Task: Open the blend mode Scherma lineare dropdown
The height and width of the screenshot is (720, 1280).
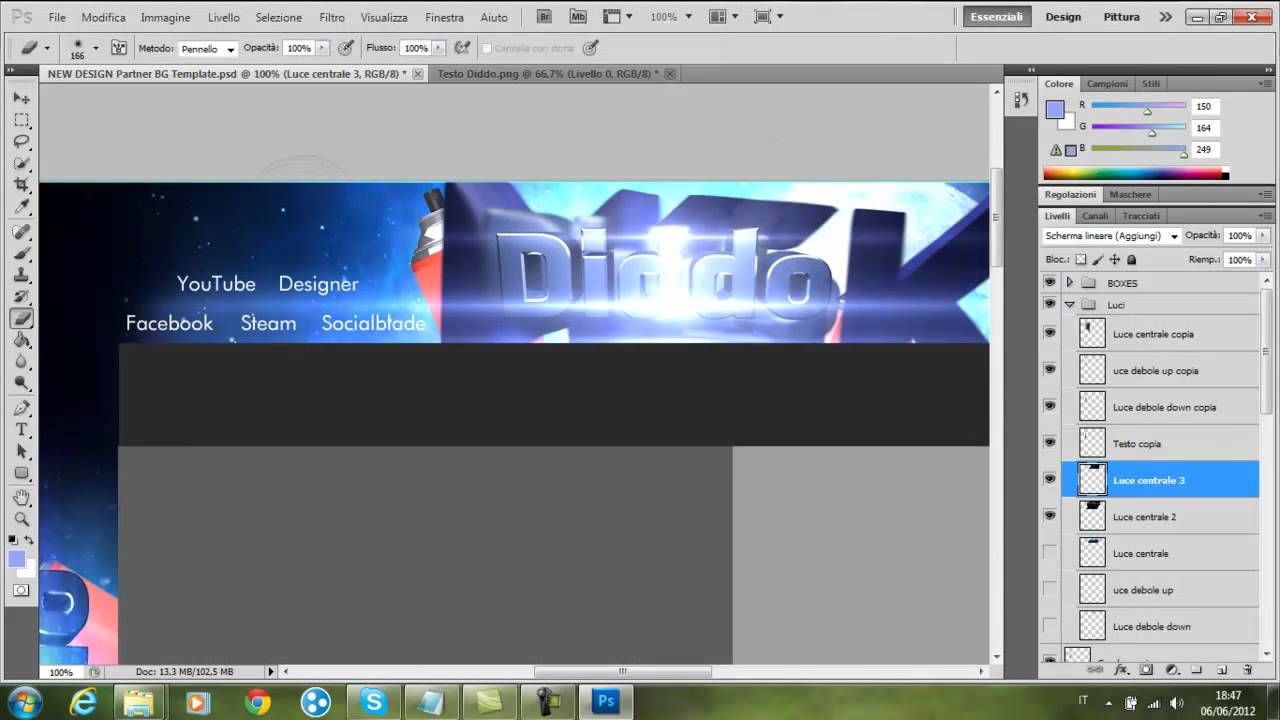Action: coord(1111,236)
